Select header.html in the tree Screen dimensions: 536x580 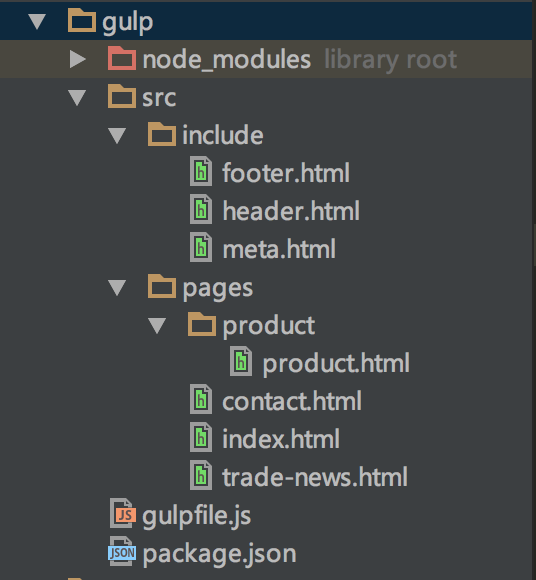pos(291,211)
